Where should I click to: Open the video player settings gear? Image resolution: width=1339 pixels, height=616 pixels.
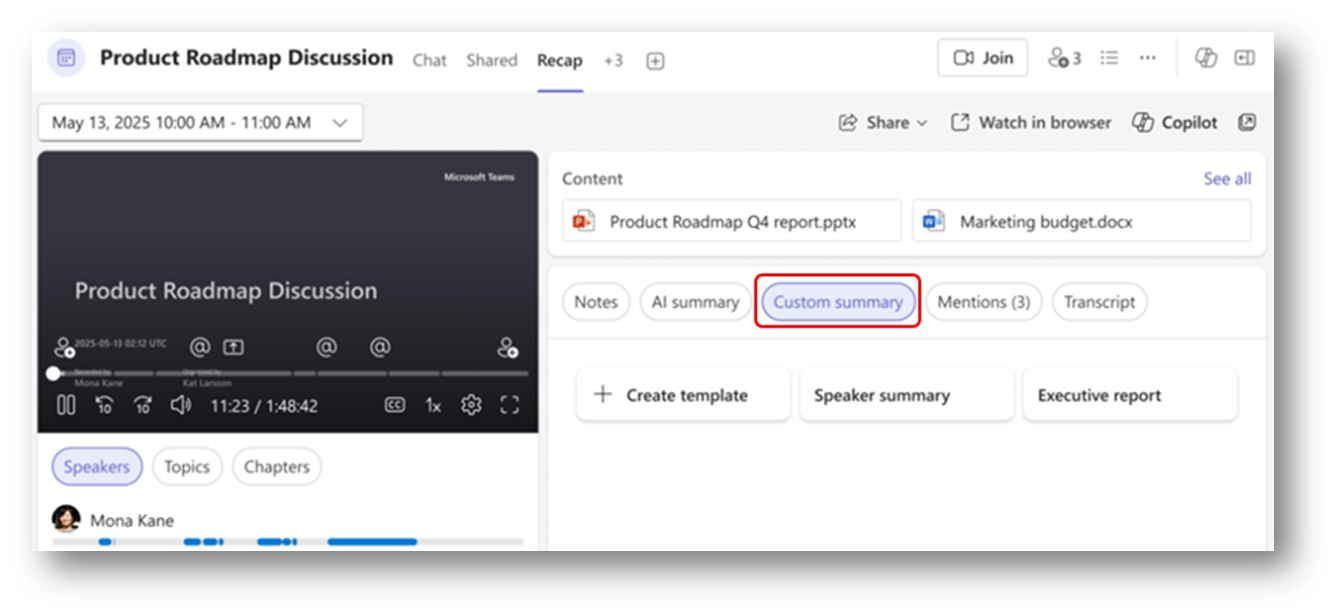click(470, 405)
